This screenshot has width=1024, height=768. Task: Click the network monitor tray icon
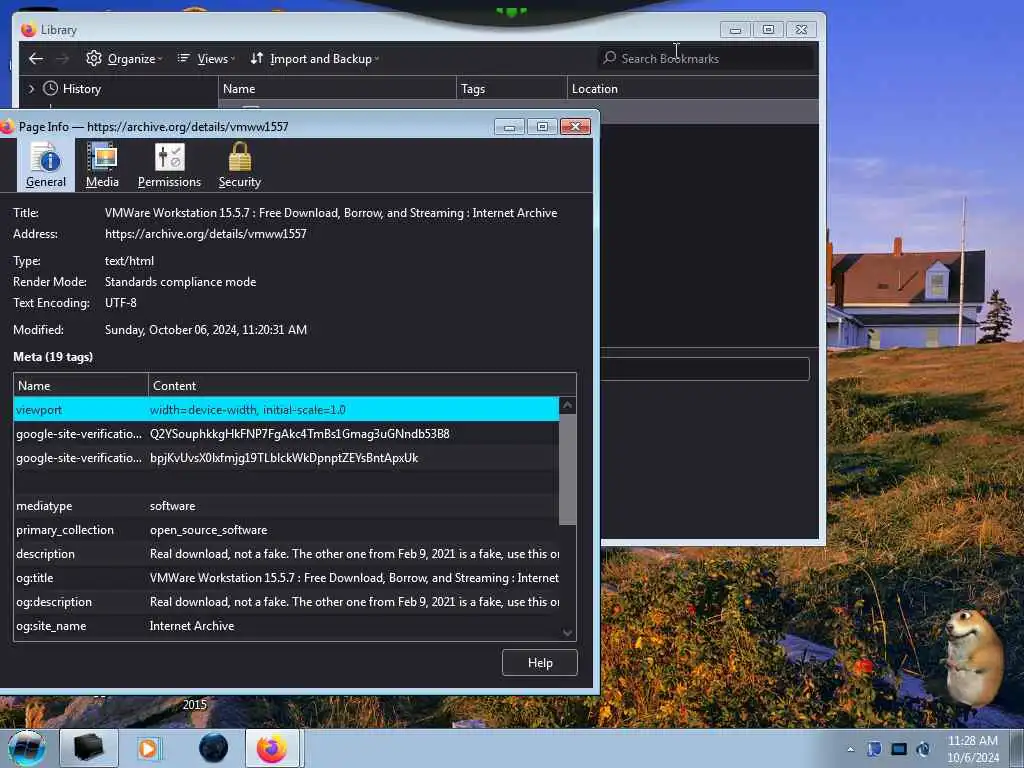pos(899,749)
